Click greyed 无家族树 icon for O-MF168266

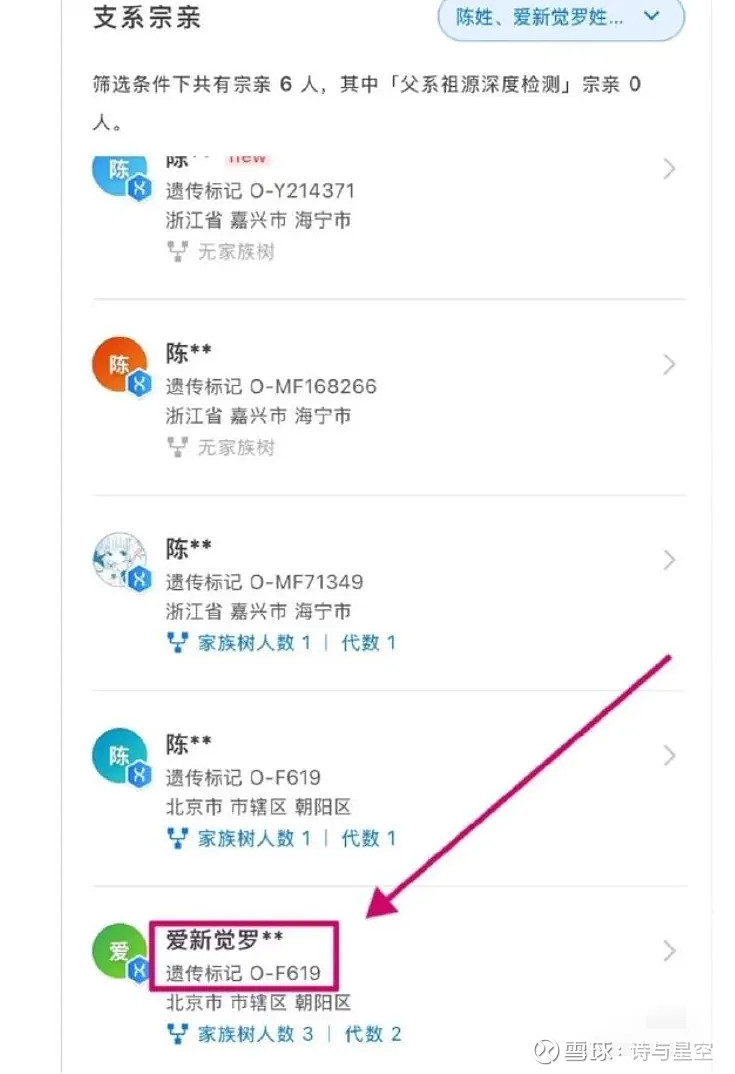click(177, 447)
